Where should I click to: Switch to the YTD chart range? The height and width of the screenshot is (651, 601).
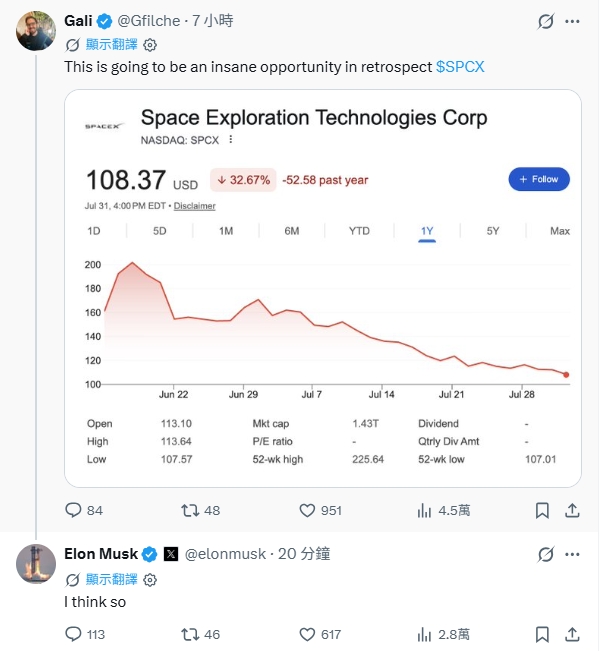tap(359, 231)
